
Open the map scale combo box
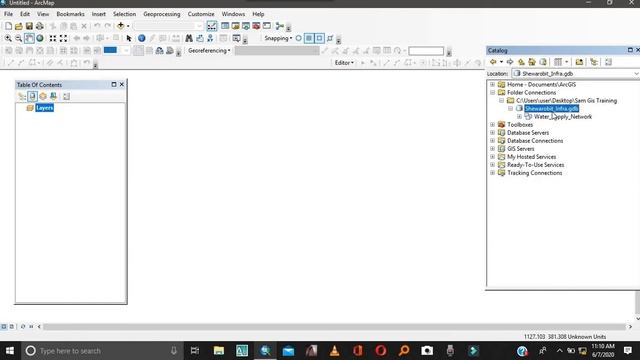pyautogui.click(x=199, y=26)
